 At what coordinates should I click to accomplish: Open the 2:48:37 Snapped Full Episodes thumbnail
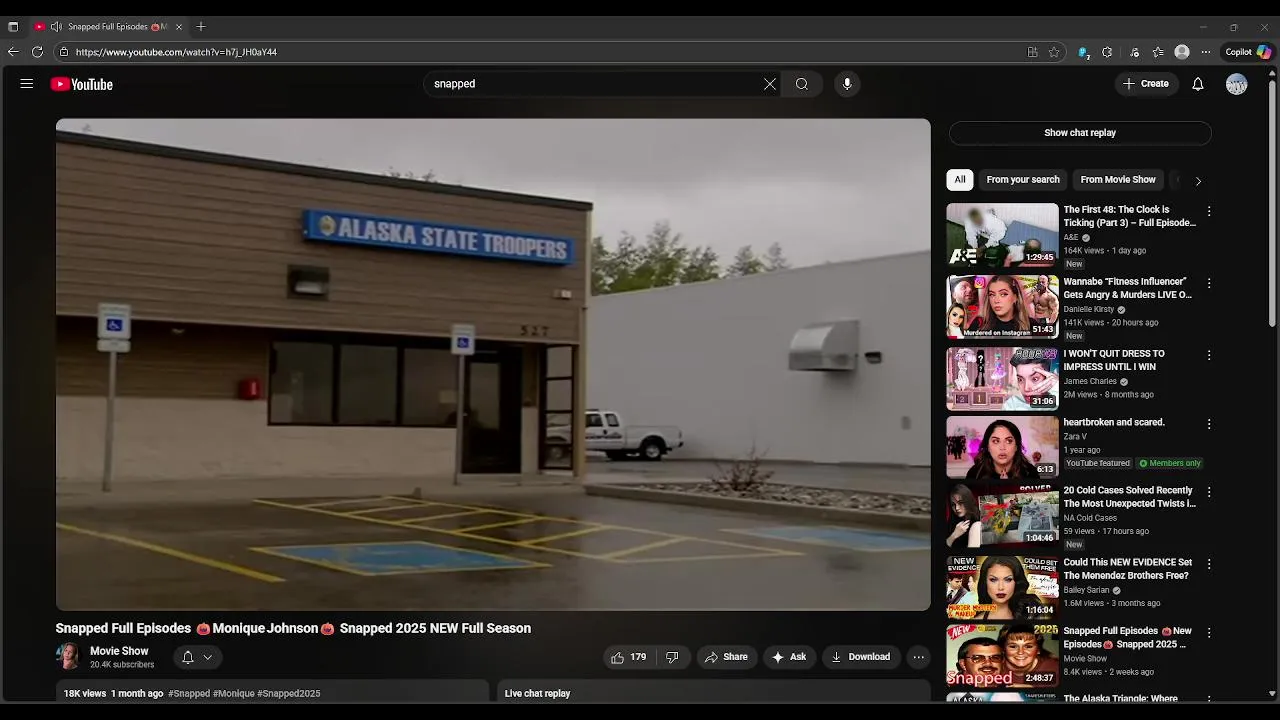coord(1002,656)
